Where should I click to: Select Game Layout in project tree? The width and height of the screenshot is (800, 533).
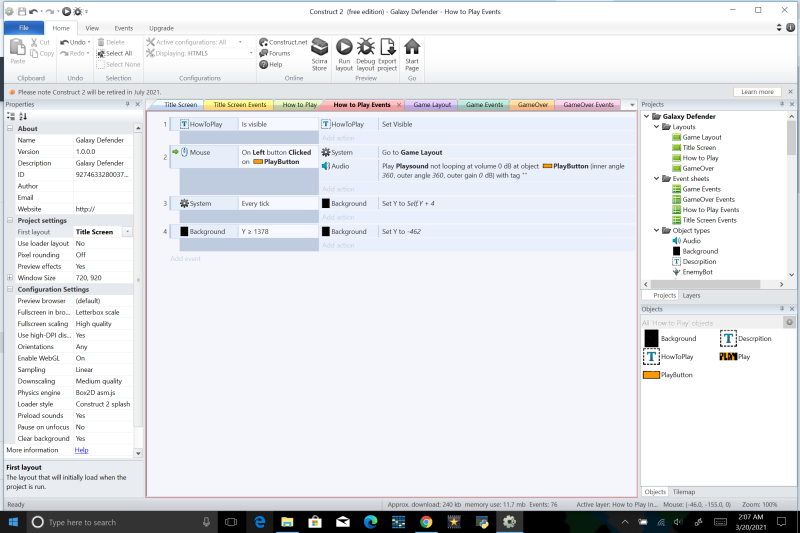click(696, 137)
